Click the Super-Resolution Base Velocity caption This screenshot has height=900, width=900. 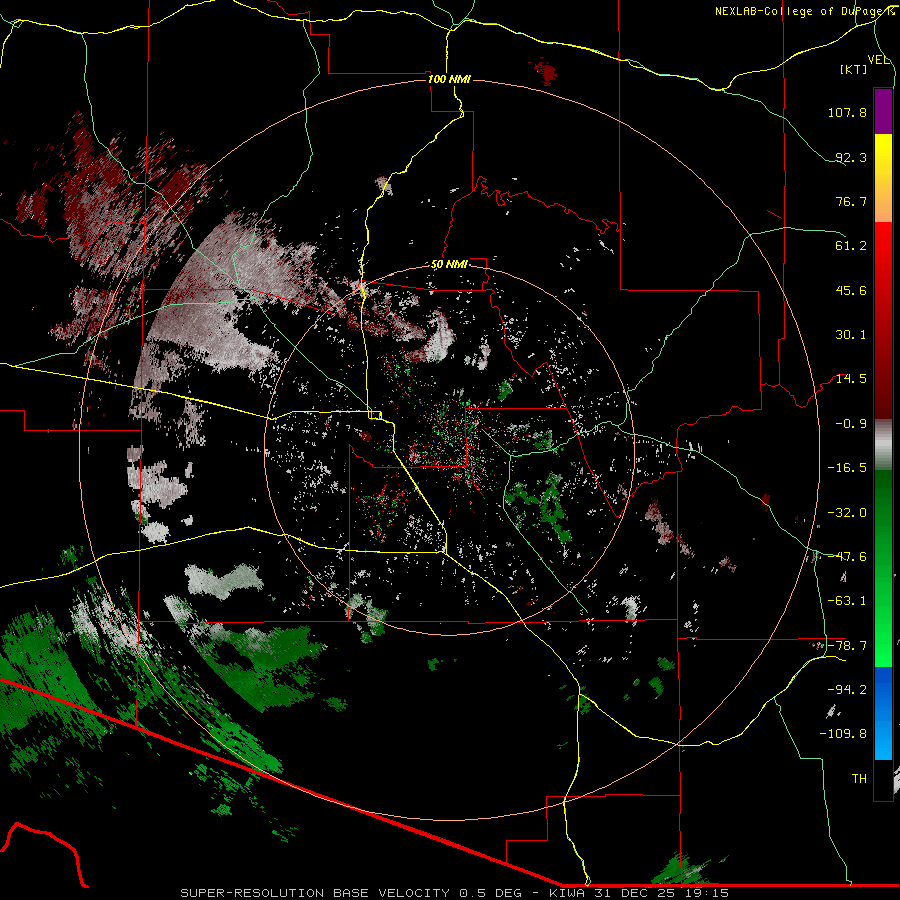pos(455,893)
